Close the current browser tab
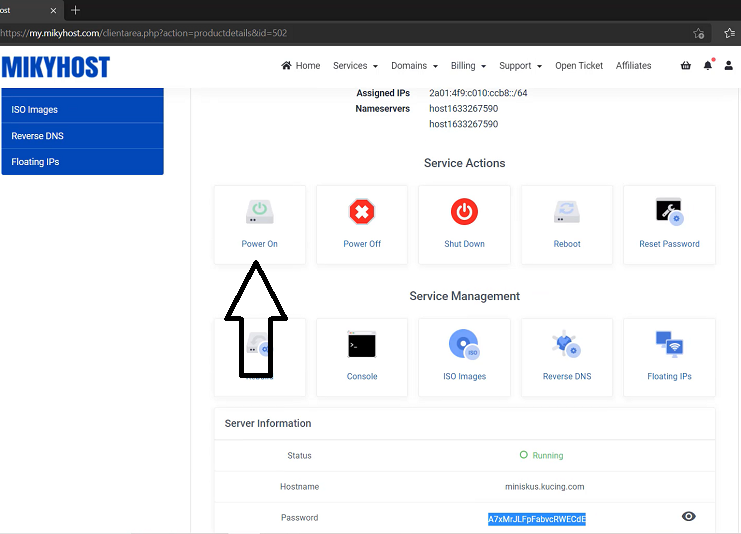Screen dimensions: 741x534 click(53, 10)
